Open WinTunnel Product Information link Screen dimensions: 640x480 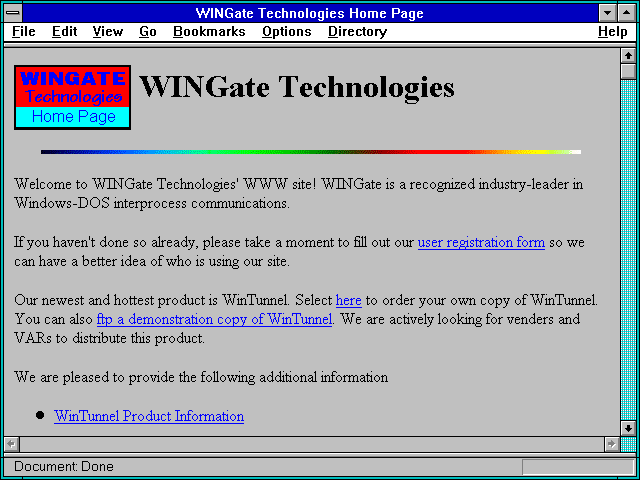149,416
